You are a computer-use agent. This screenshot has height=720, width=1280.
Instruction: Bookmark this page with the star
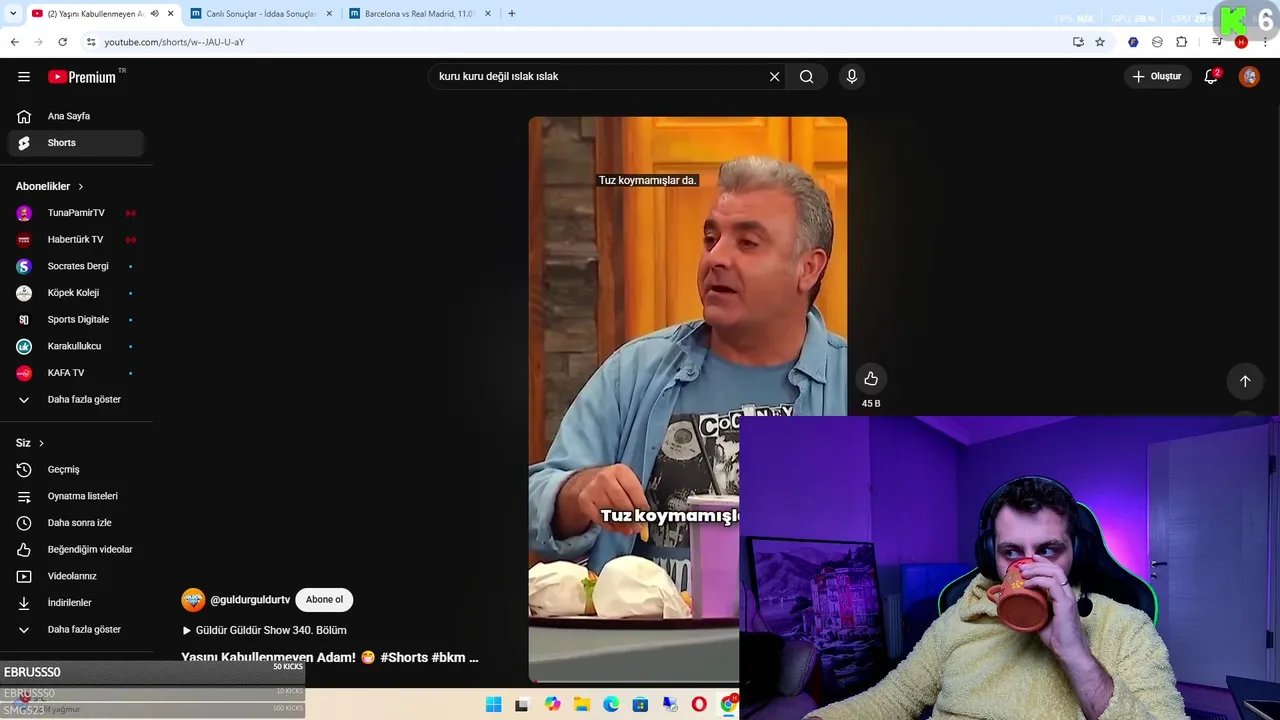(1100, 42)
